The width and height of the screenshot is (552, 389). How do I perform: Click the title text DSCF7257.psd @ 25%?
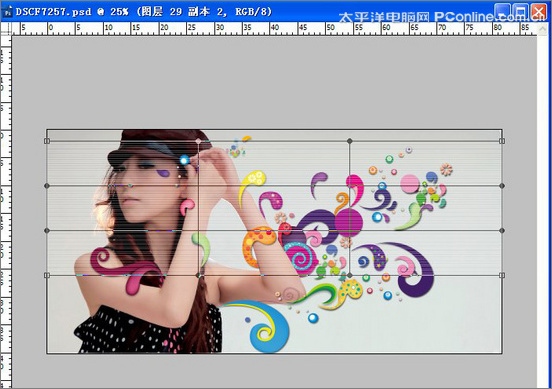point(72,12)
